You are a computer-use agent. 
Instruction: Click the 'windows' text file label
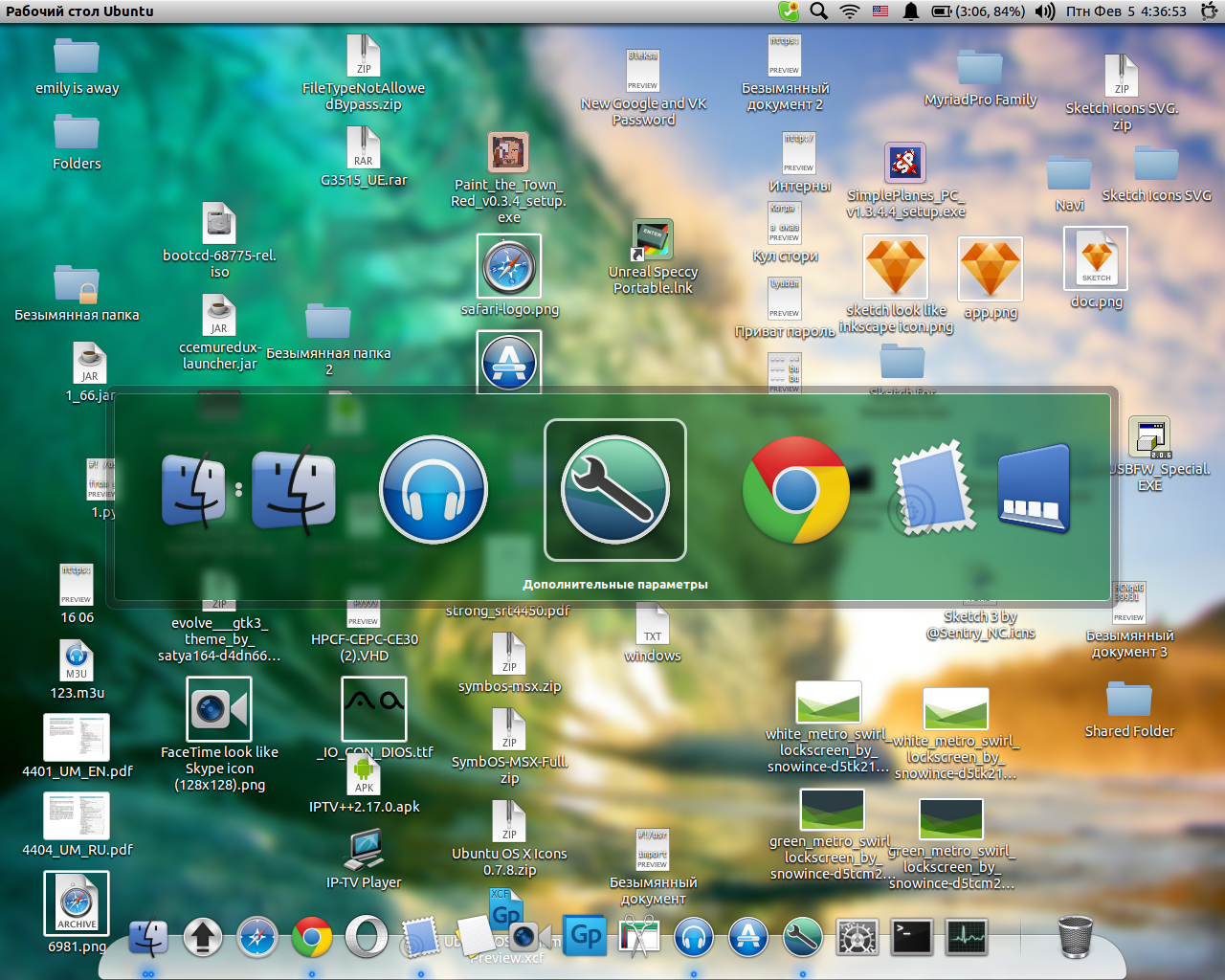click(653, 656)
